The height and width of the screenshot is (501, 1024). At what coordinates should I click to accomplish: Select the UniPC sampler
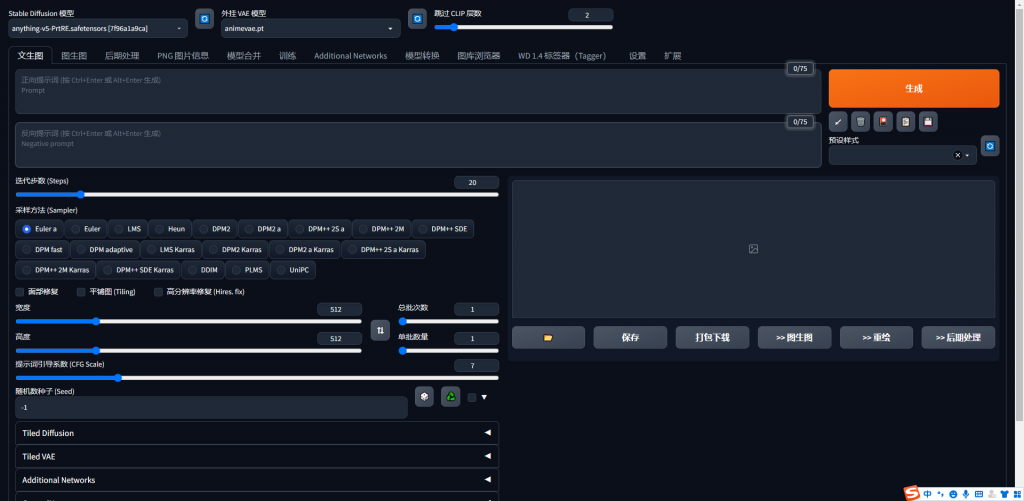click(x=293, y=270)
